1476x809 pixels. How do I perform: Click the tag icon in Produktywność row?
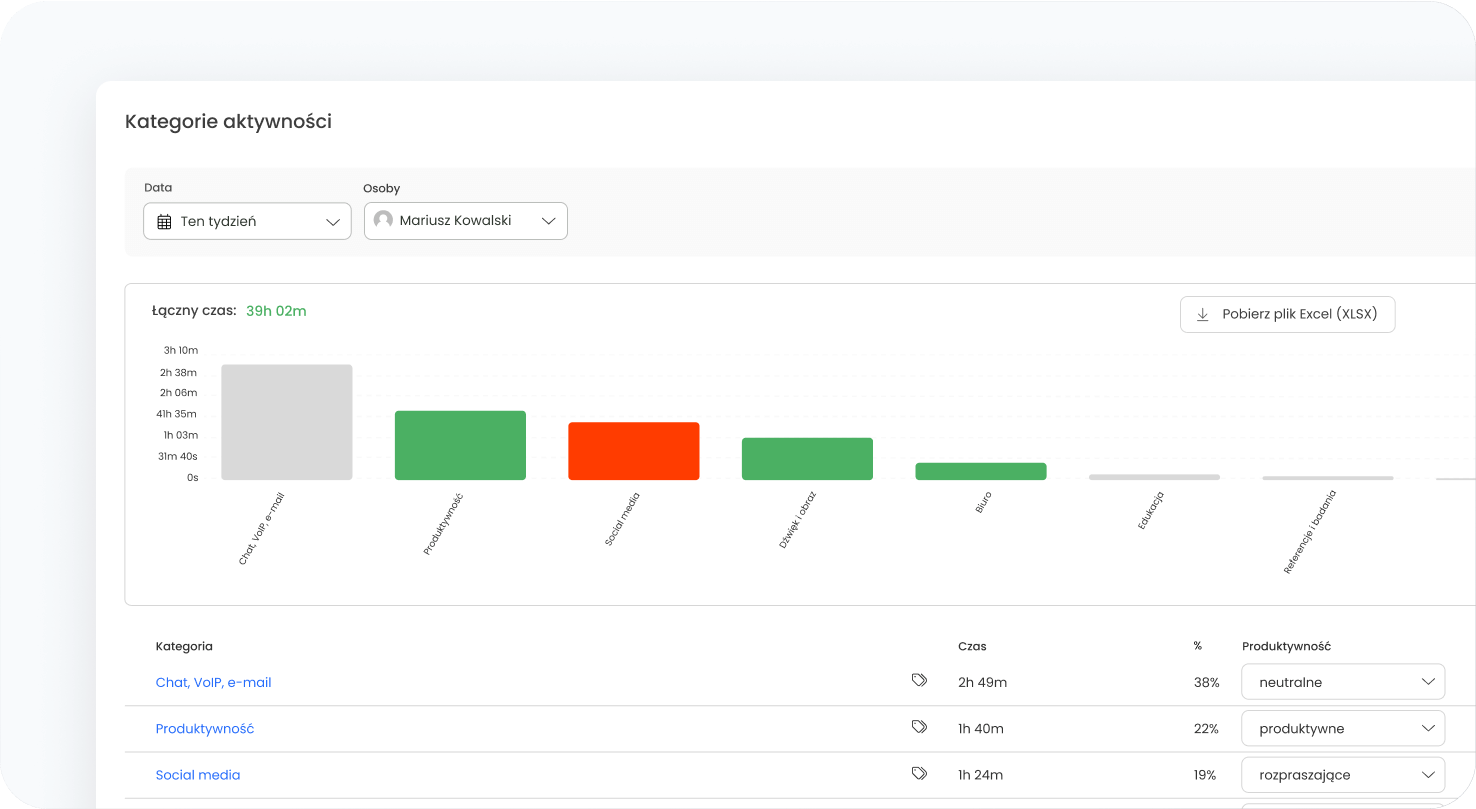[x=919, y=727]
